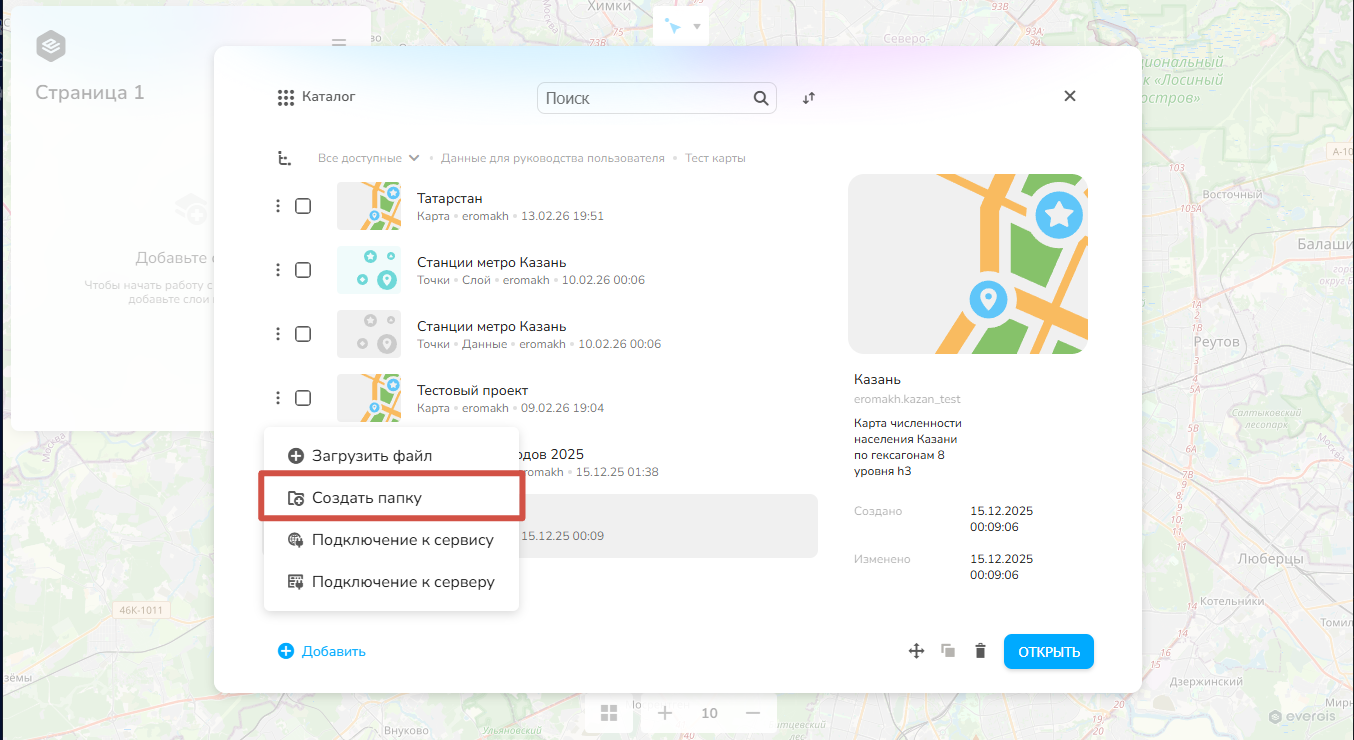Click the Татарстан map thumbnail
1354x740 pixels.
tap(369, 206)
